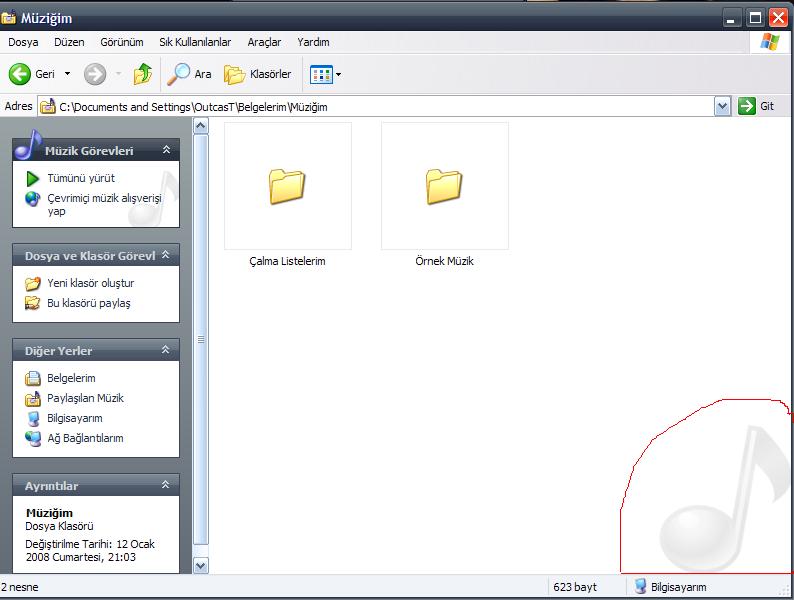The image size is (794, 600).
Task: Collapse the Ayrıntılar panel
Action: tap(166, 485)
